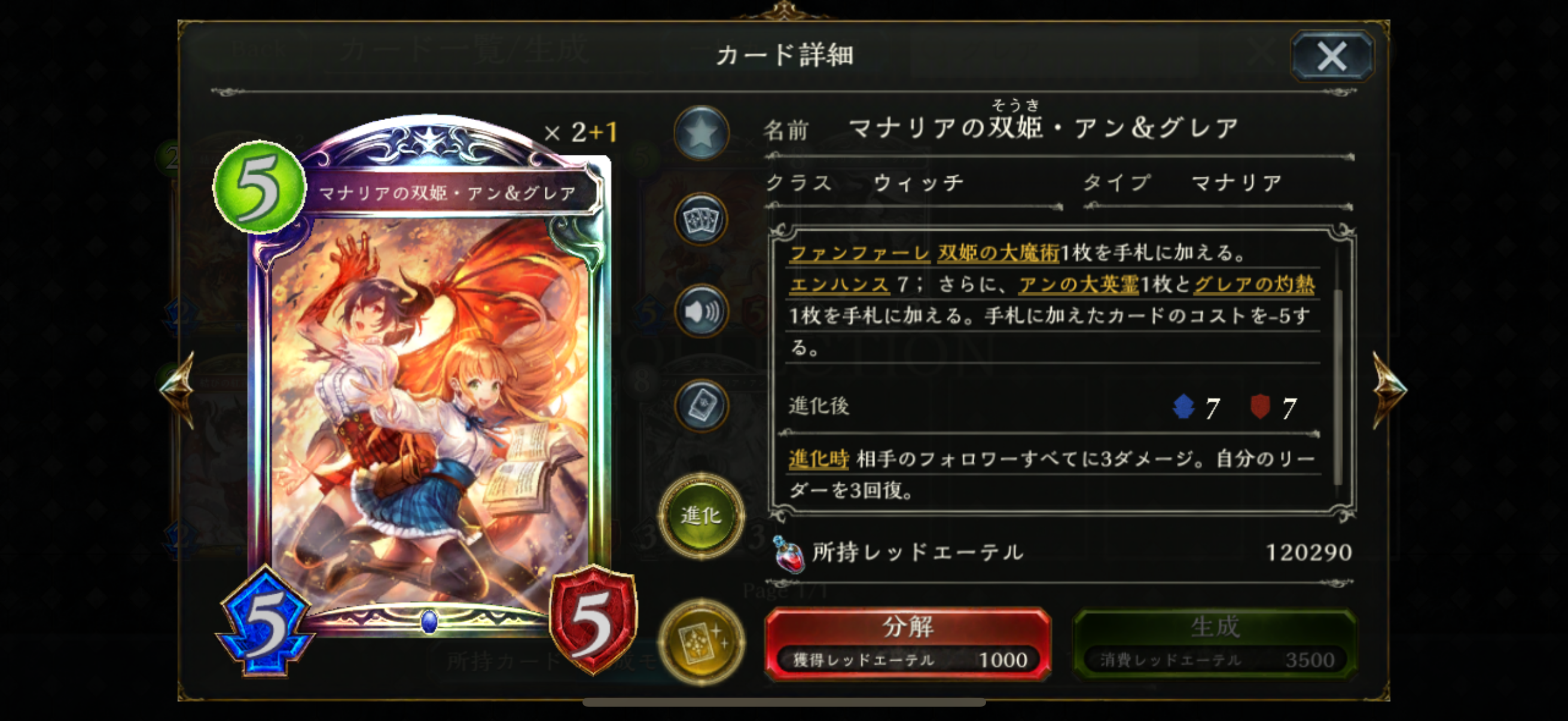Viewport: 1568px width, 721px height.
Task: Toggle the green 進化 evolve button
Action: 701,515
